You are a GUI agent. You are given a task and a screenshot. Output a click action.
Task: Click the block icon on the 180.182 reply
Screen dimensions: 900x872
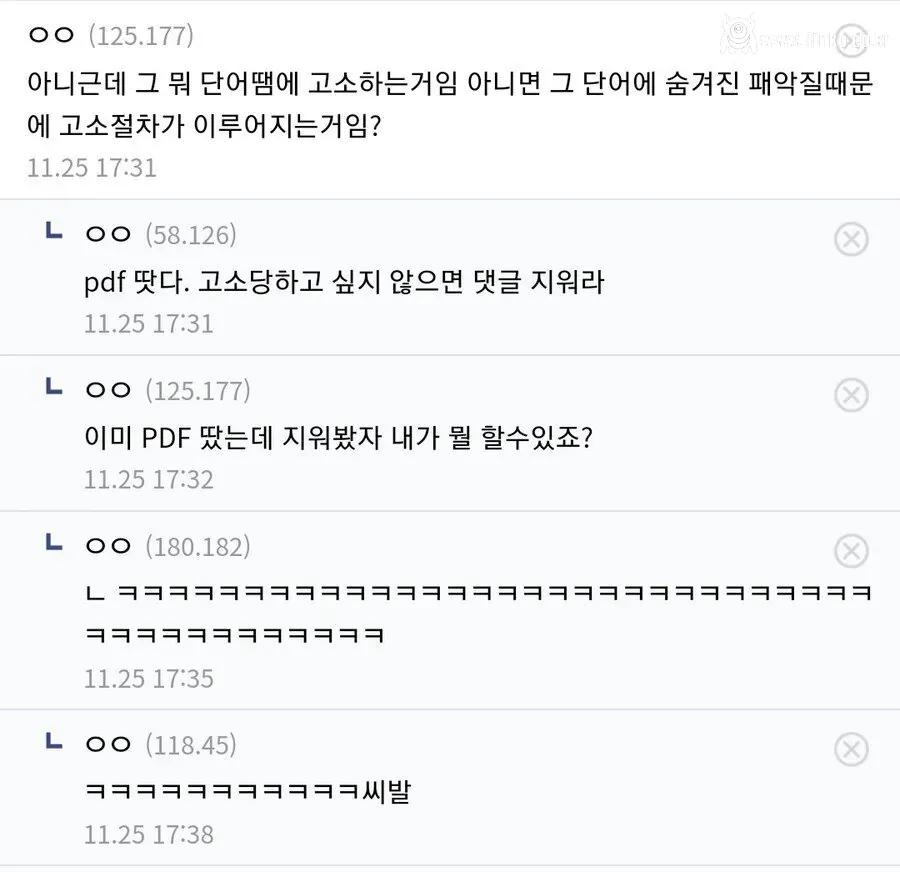click(851, 551)
